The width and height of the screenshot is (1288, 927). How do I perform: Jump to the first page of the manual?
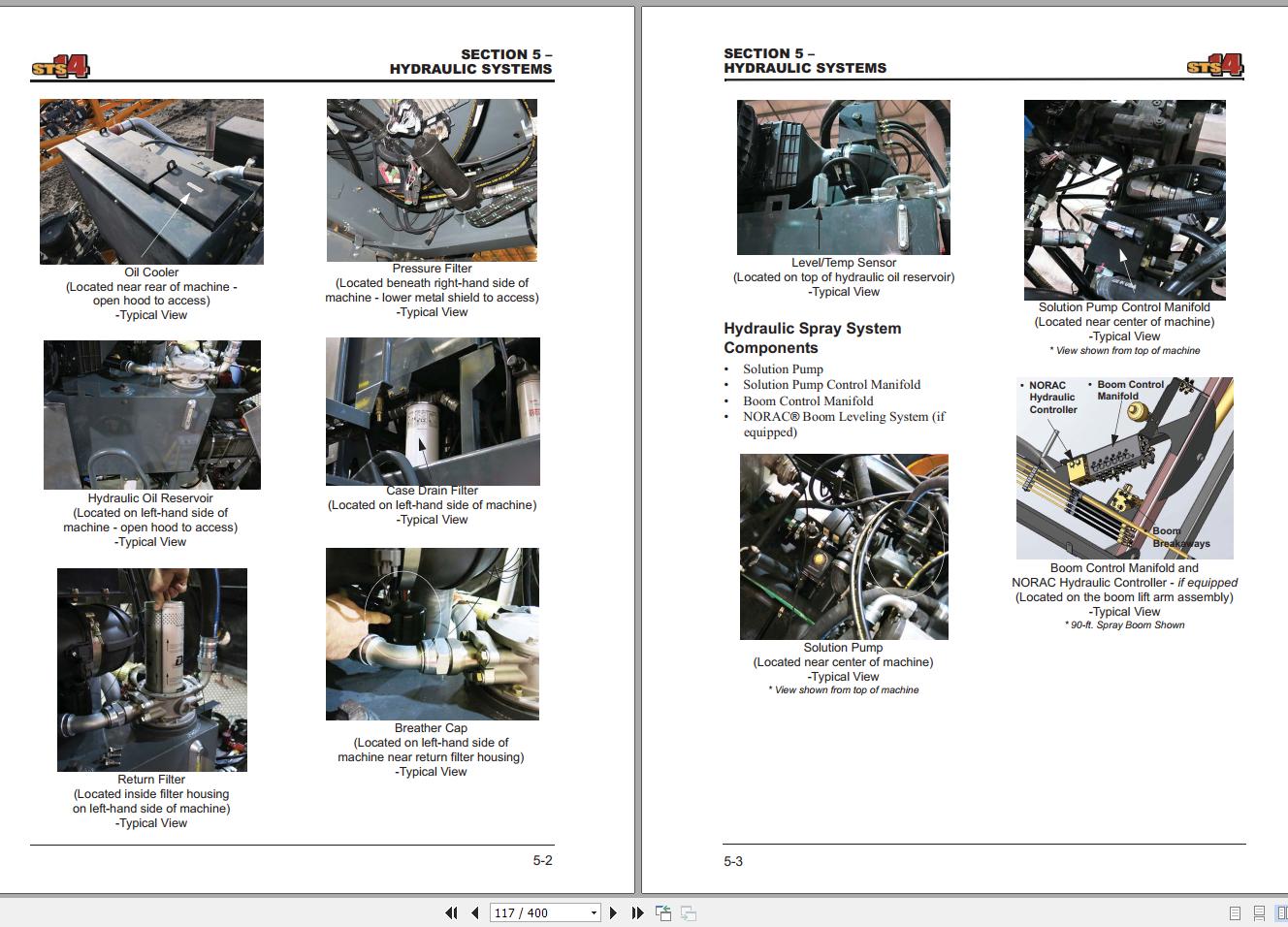(451, 912)
